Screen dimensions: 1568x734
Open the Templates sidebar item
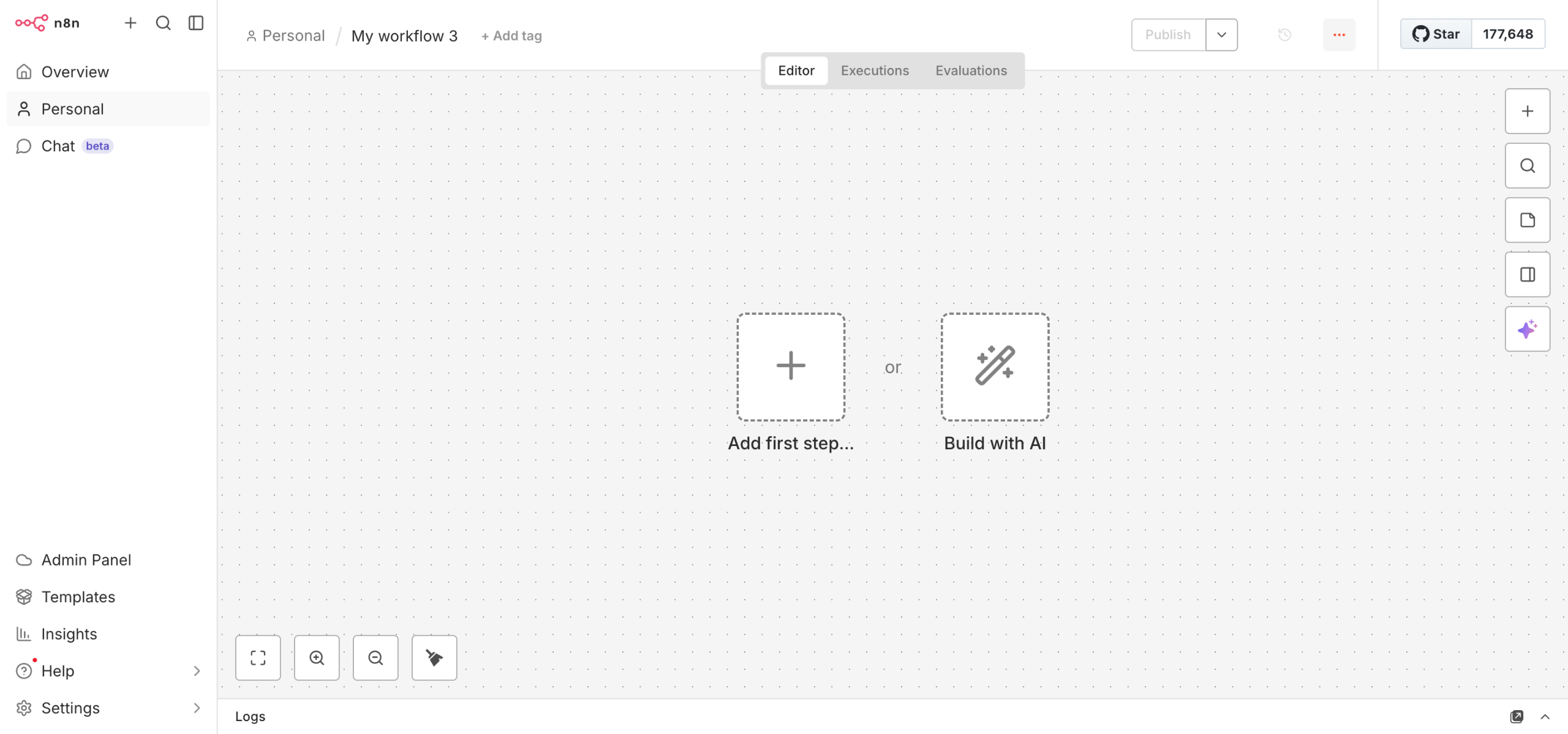pyautogui.click(x=78, y=597)
